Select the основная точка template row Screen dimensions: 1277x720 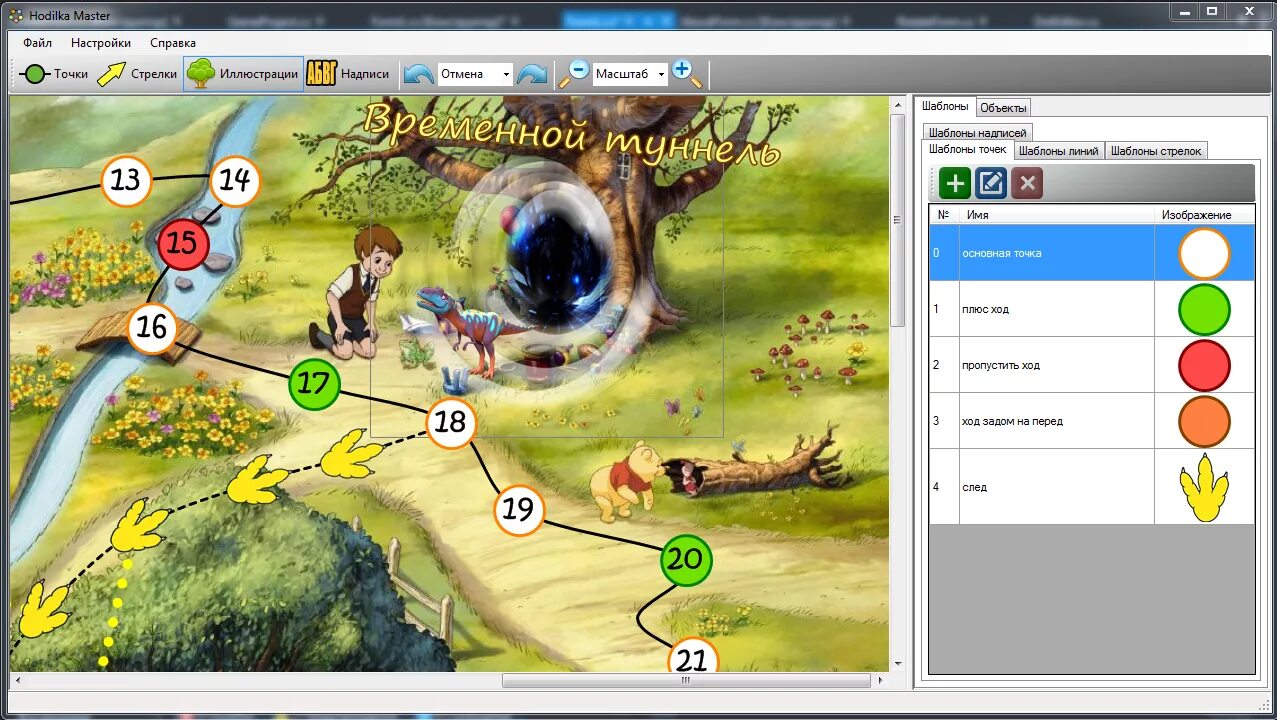tap(1092, 253)
